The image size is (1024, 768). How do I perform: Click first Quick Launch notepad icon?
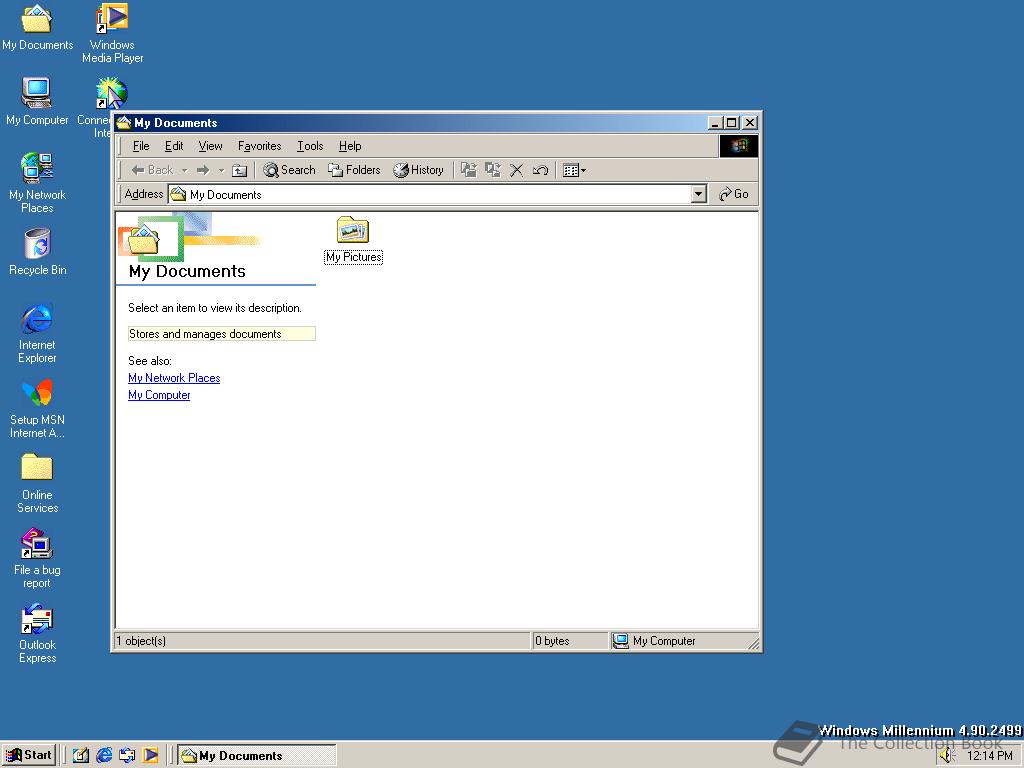80,755
